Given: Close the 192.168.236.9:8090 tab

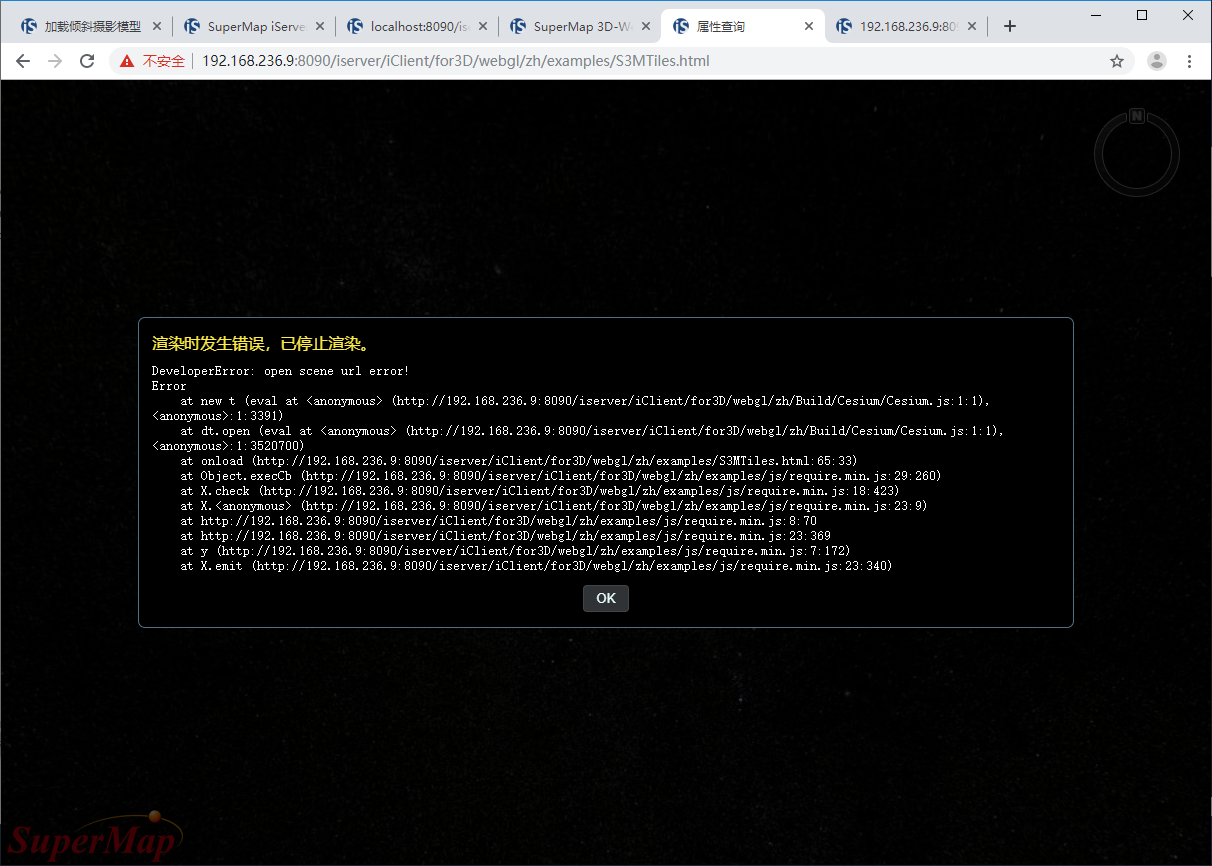Looking at the screenshot, I should click(x=972, y=27).
